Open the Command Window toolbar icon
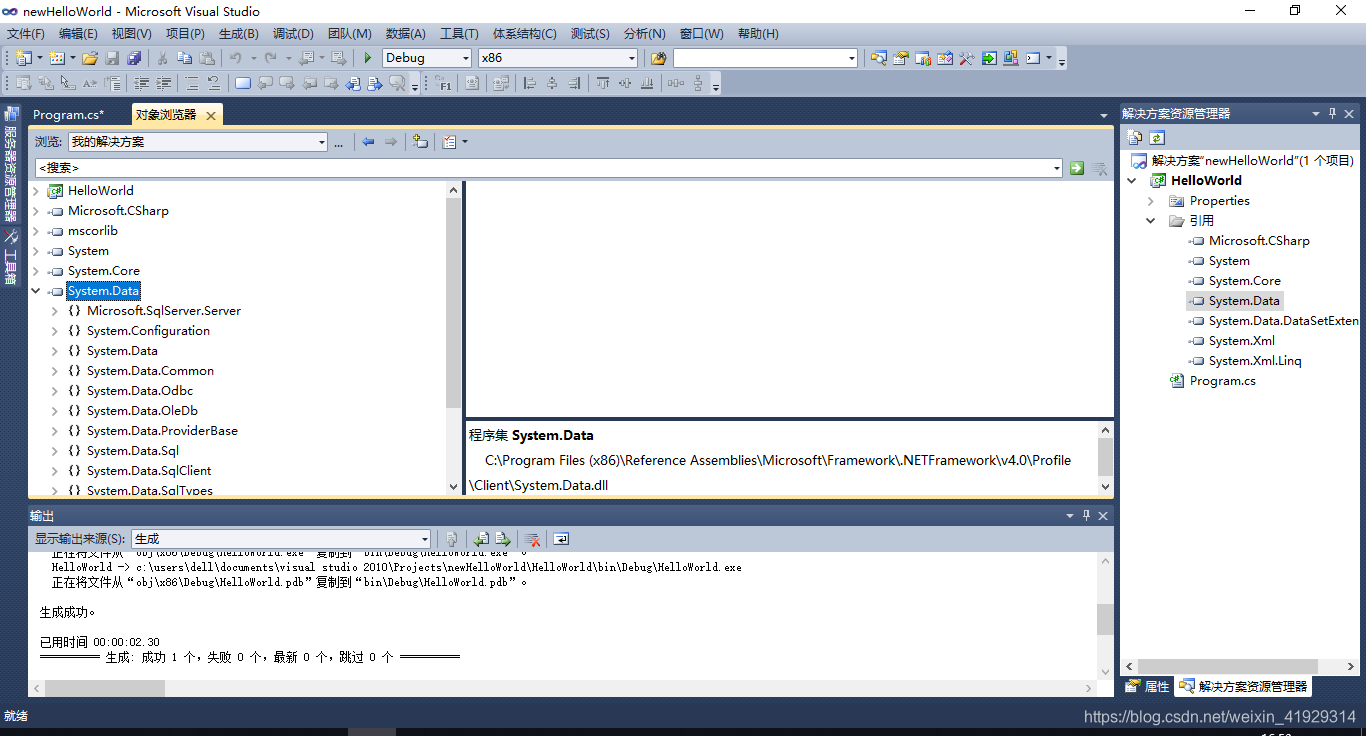 tap(1033, 58)
